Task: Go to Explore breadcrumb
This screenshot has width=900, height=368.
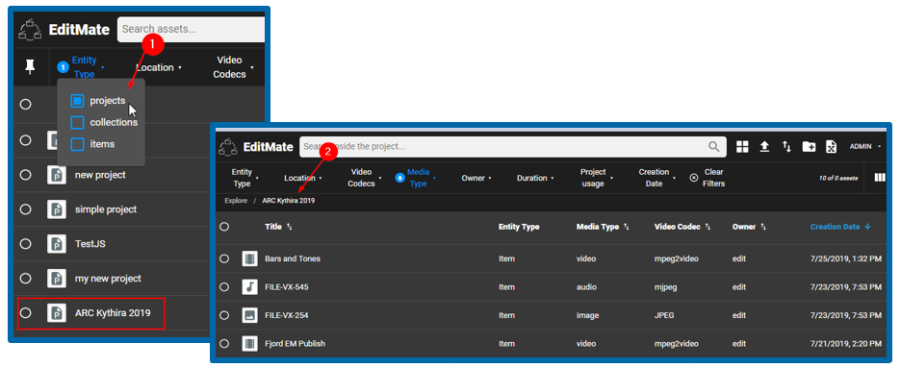Action: (236, 201)
